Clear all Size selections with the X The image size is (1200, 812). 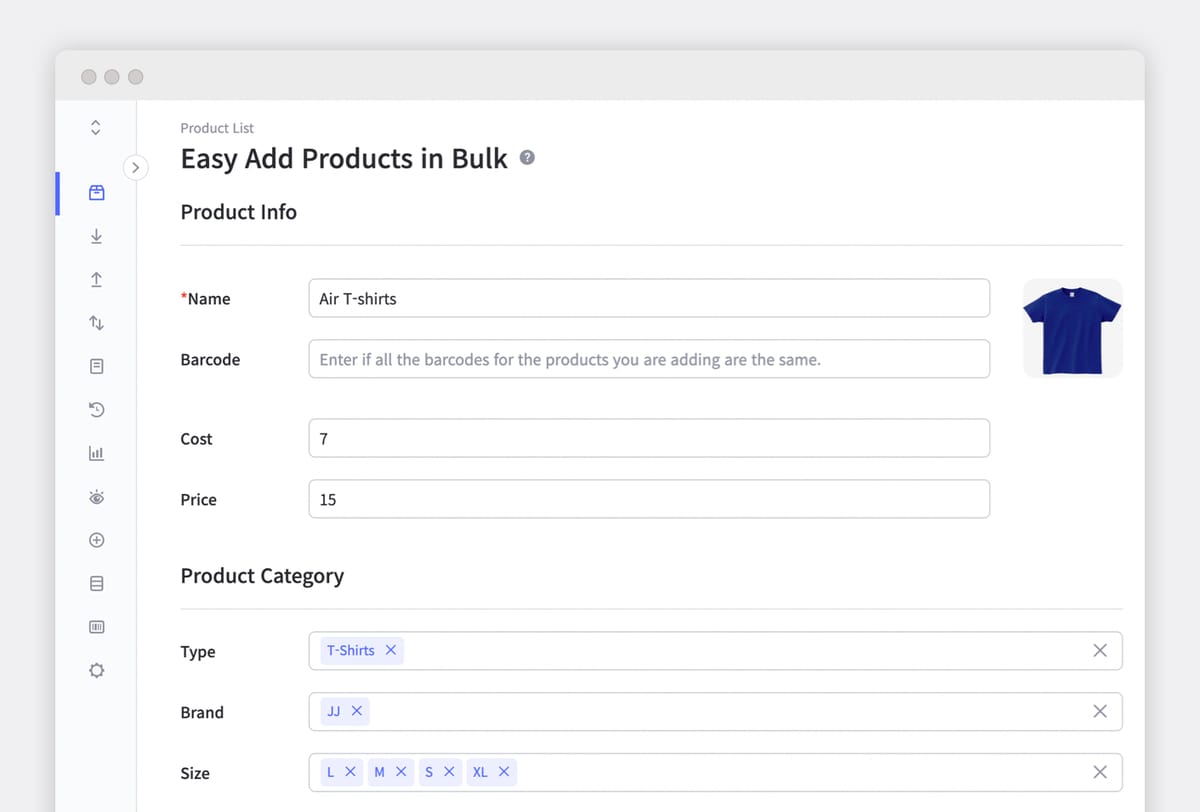pyautogui.click(x=1100, y=772)
